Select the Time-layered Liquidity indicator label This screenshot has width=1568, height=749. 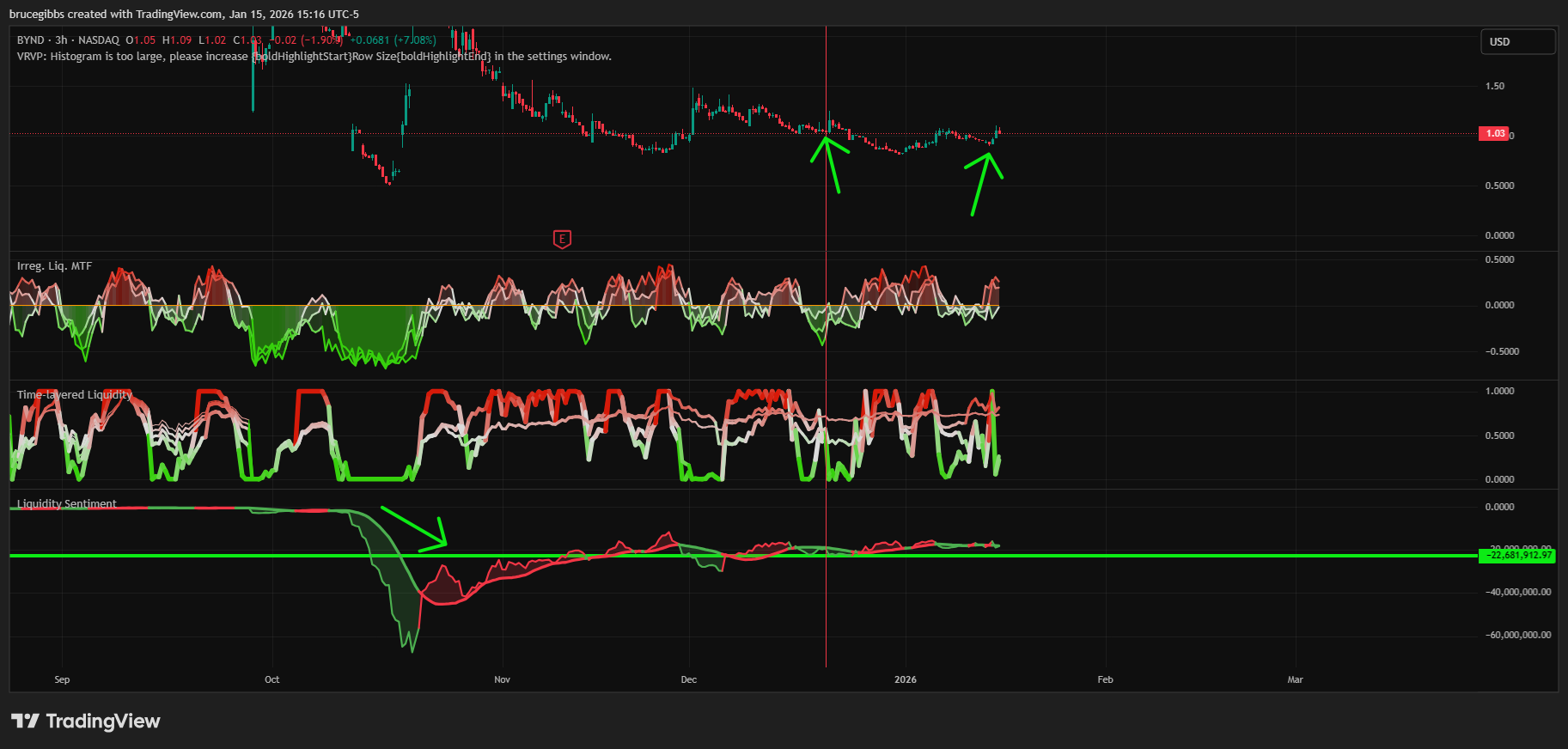tap(75, 395)
